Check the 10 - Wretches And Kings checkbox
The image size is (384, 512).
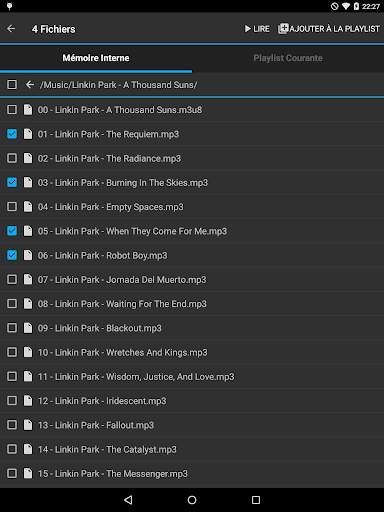pos(12,352)
